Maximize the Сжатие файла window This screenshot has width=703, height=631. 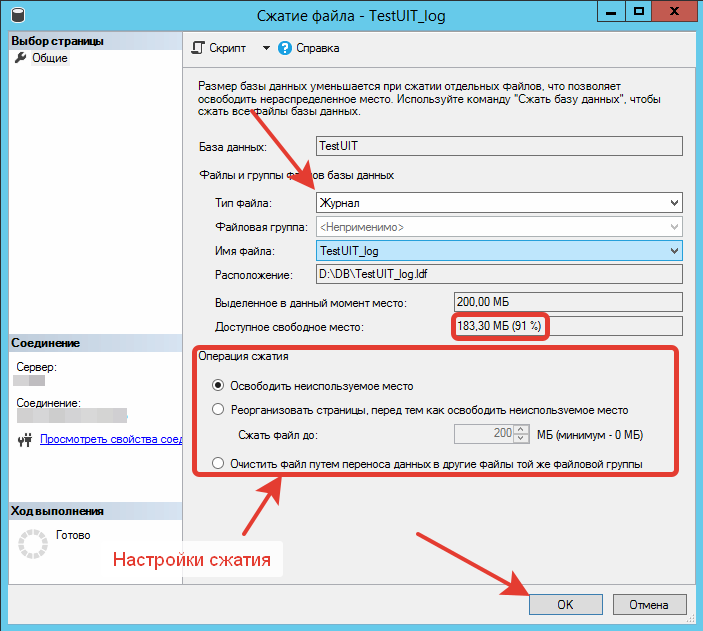point(638,11)
